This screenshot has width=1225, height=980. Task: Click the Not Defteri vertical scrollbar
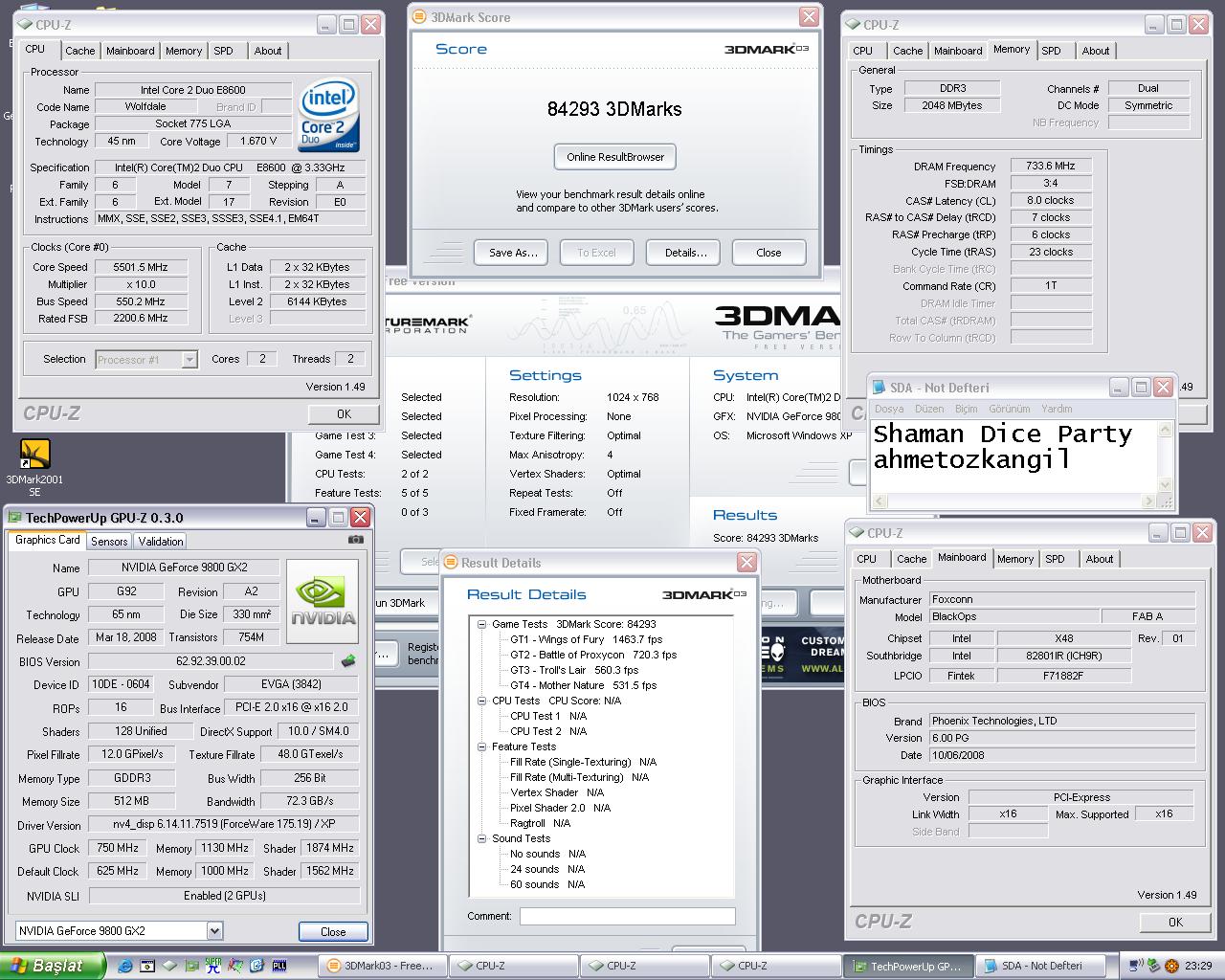pos(1166,458)
